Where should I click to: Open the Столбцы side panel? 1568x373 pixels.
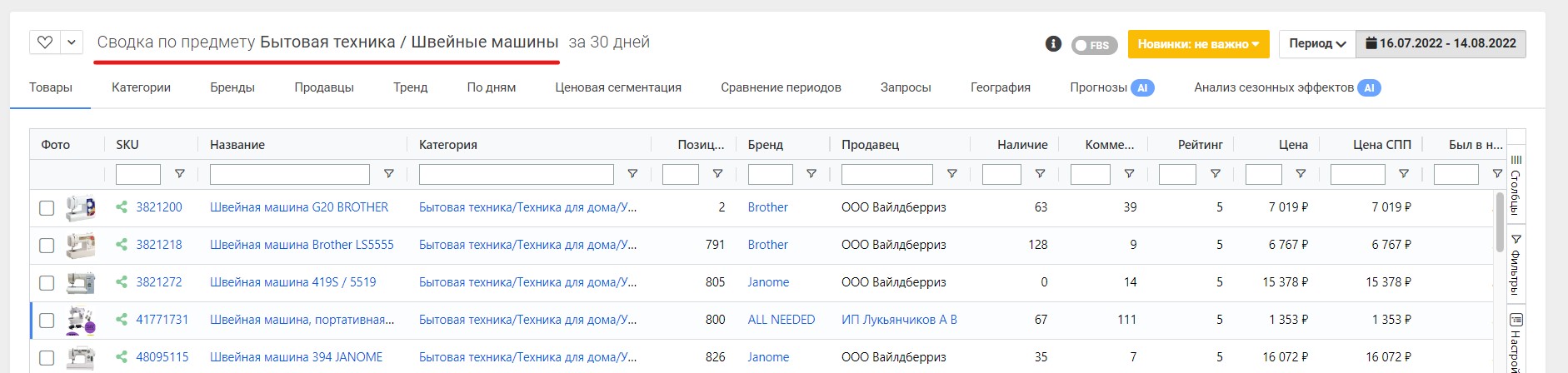pos(1516,185)
